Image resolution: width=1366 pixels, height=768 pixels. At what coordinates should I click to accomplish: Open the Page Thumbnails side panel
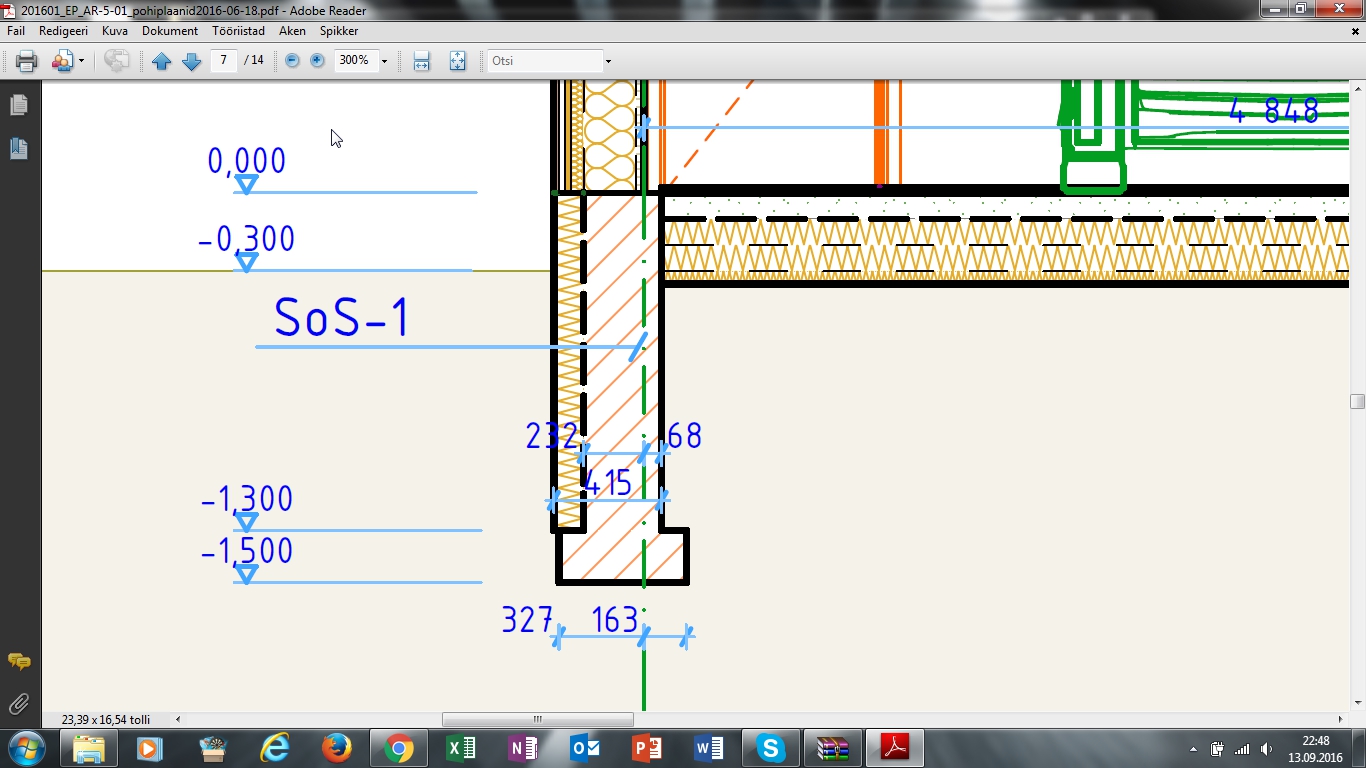[18, 105]
